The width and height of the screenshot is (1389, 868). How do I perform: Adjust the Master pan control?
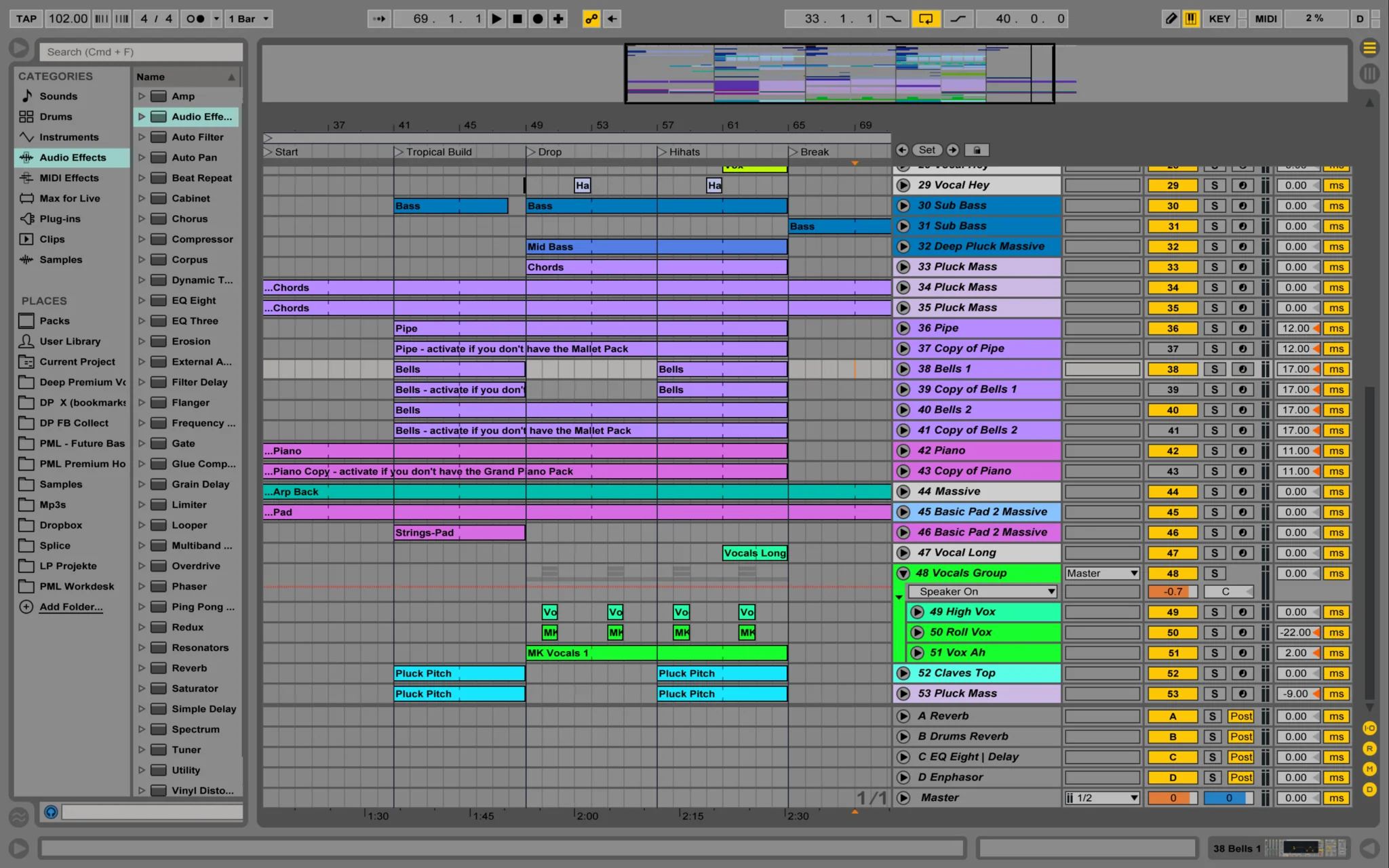[1228, 797]
